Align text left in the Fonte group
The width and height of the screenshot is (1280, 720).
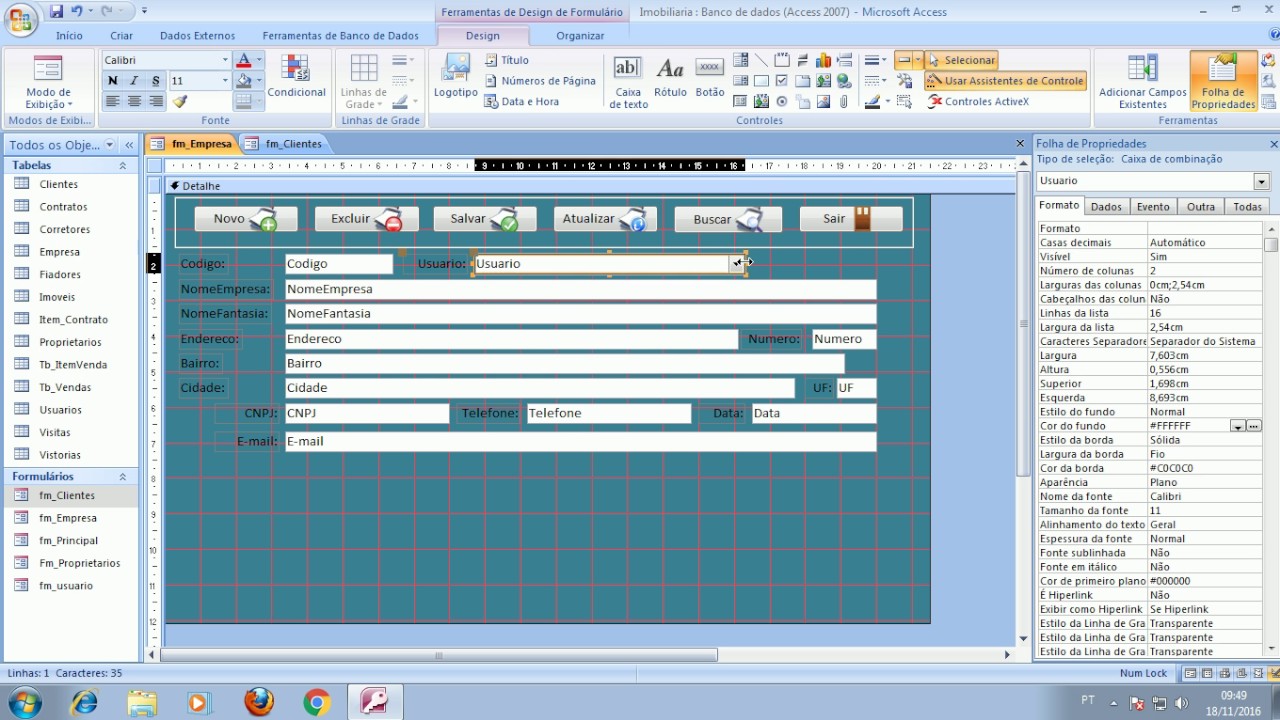[x=112, y=101]
